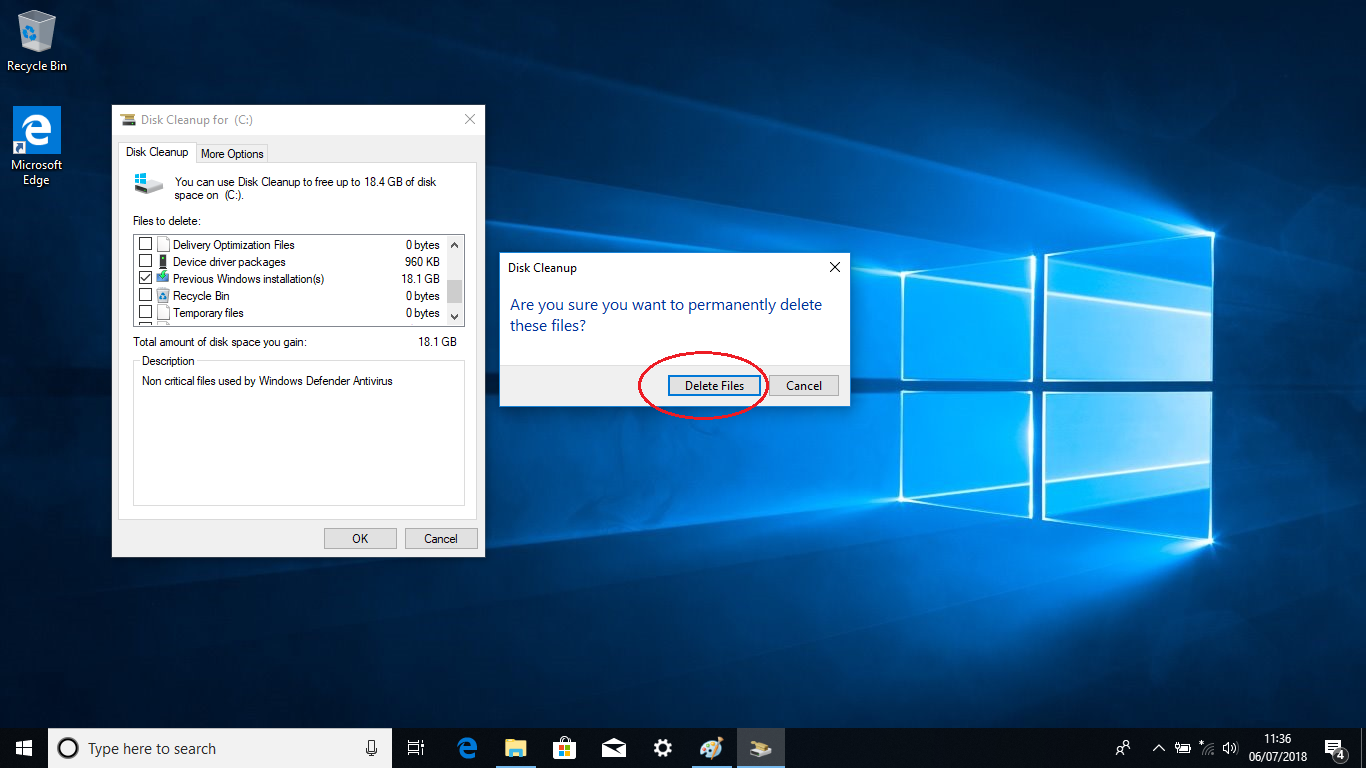Image resolution: width=1366 pixels, height=768 pixels.
Task: Click the Disk Cleanup title bar icon
Action: (x=128, y=120)
